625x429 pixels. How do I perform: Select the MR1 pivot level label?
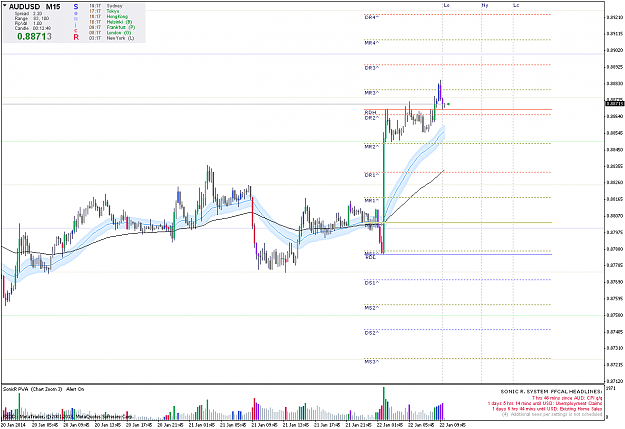point(371,201)
